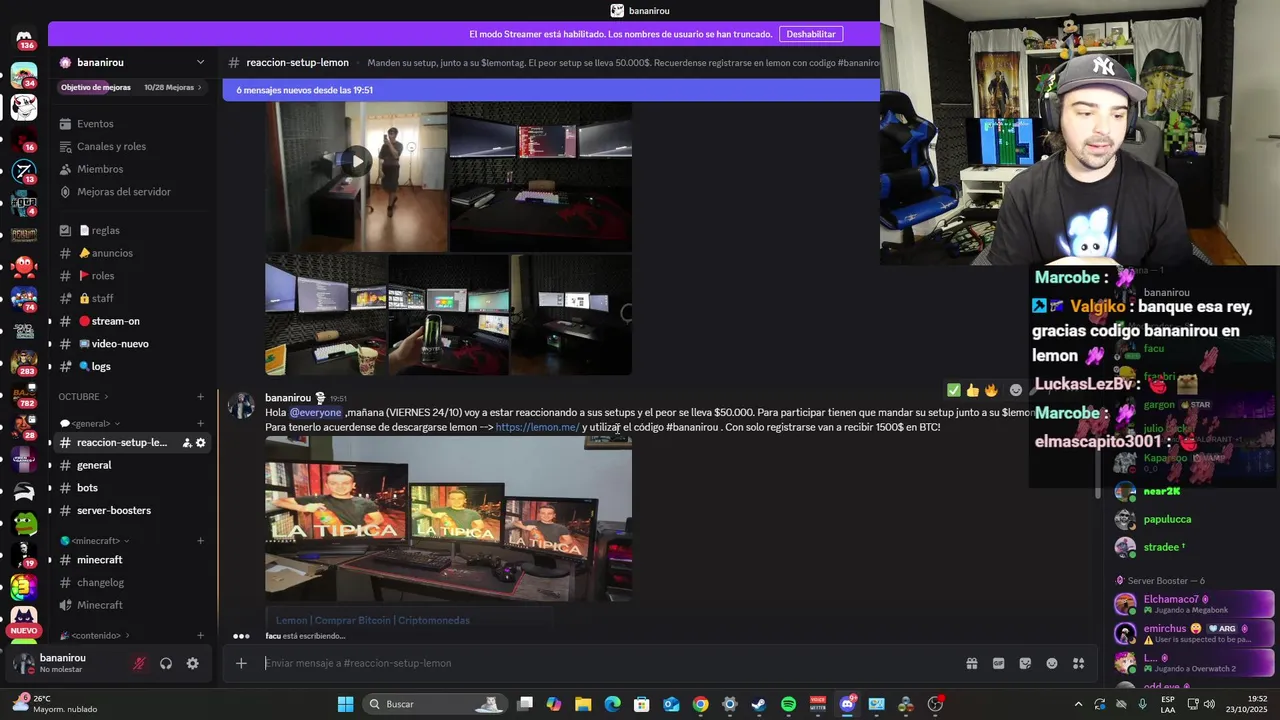Open Discord direct messages home icon
Screen dimensions: 1280x720
tap(24, 40)
